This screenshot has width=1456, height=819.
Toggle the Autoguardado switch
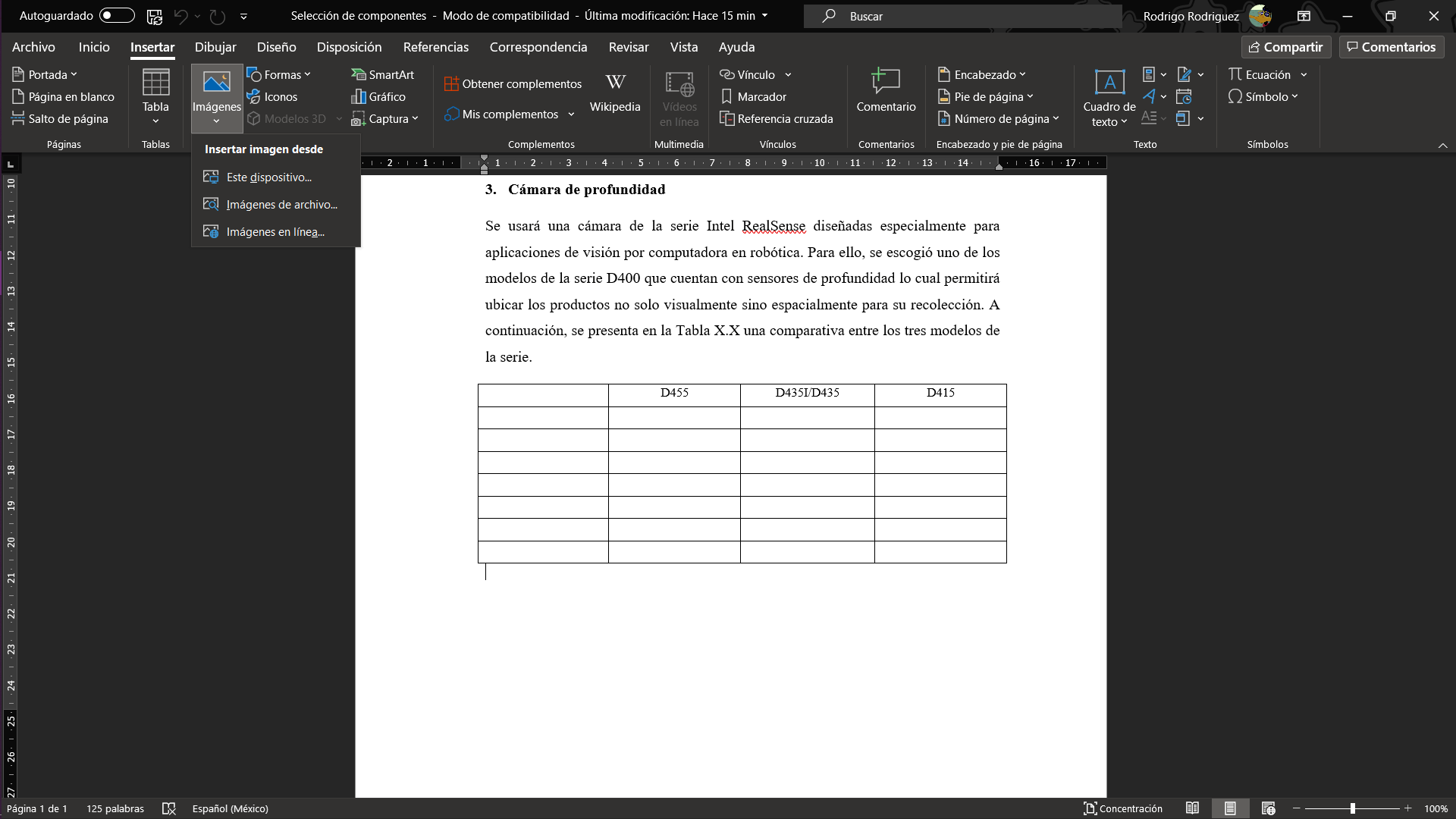117,16
